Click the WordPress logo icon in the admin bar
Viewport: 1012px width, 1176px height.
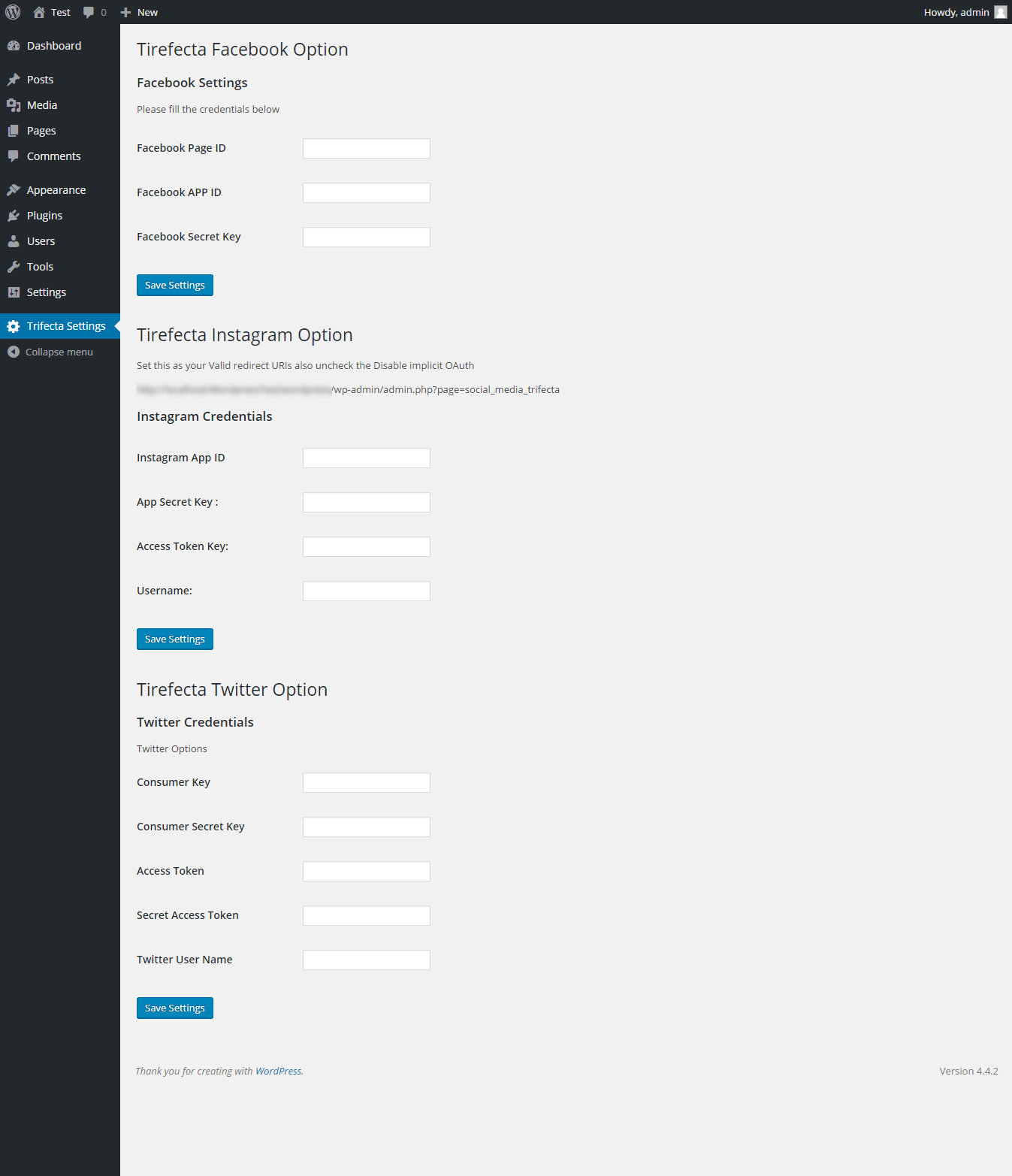tap(13, 12)
